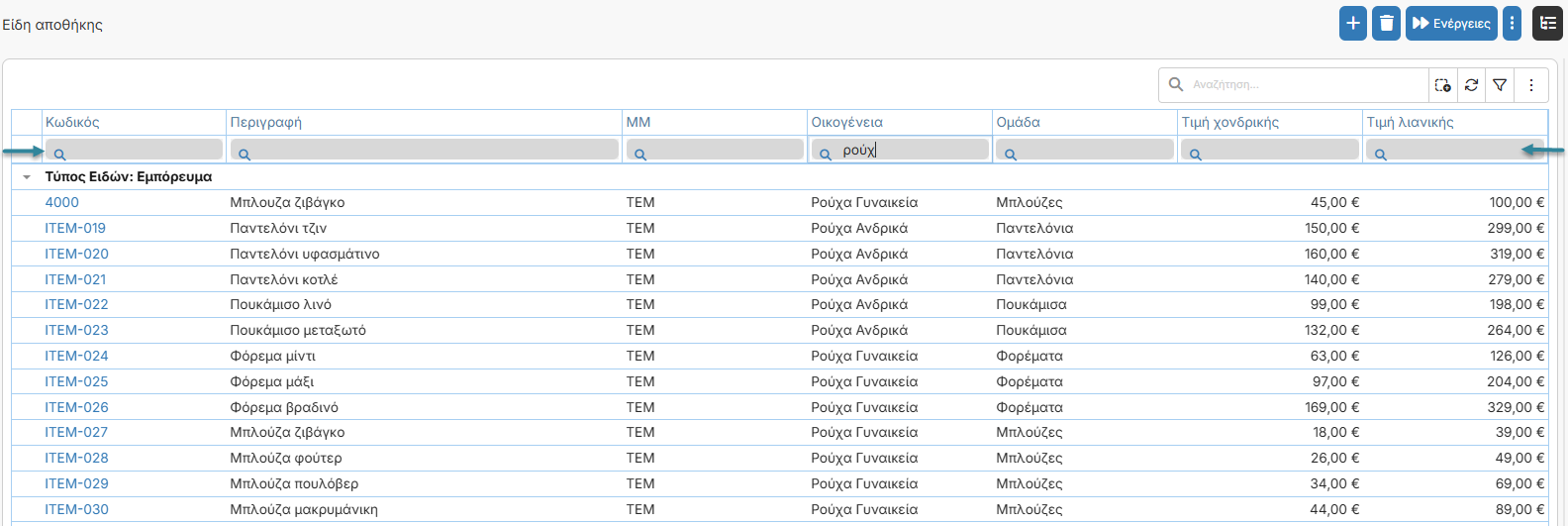Click the column chooser icon beside search

pos(1443,85)
